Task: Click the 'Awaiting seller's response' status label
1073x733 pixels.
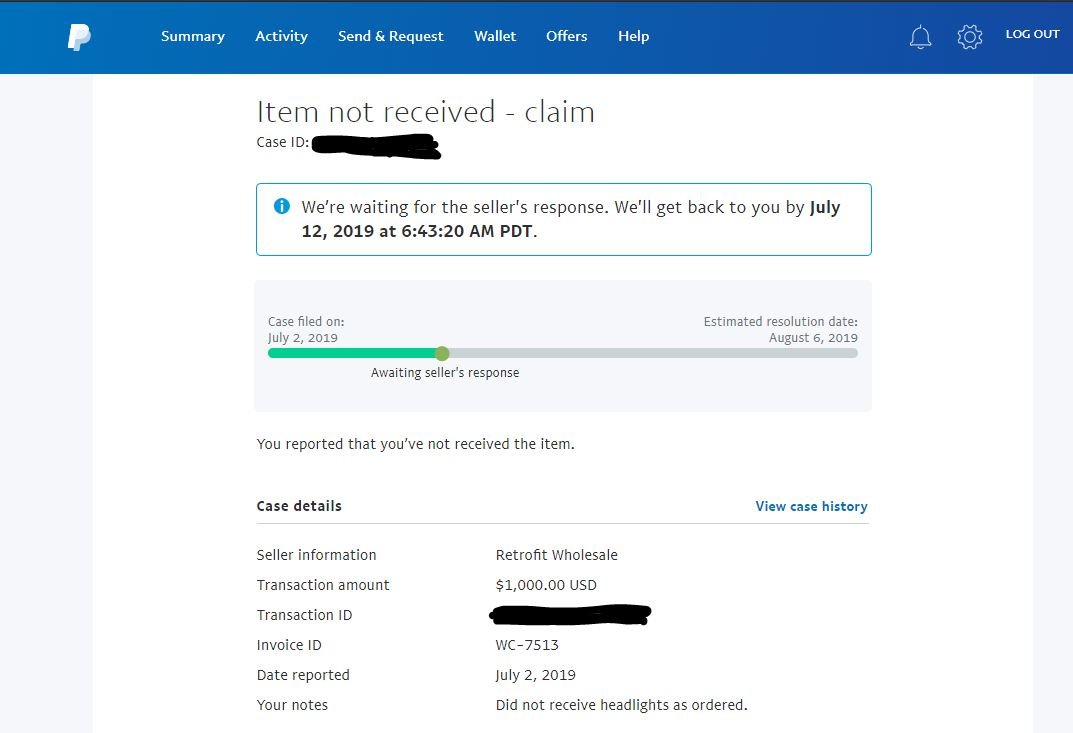Action: click(x=445, y=373)
